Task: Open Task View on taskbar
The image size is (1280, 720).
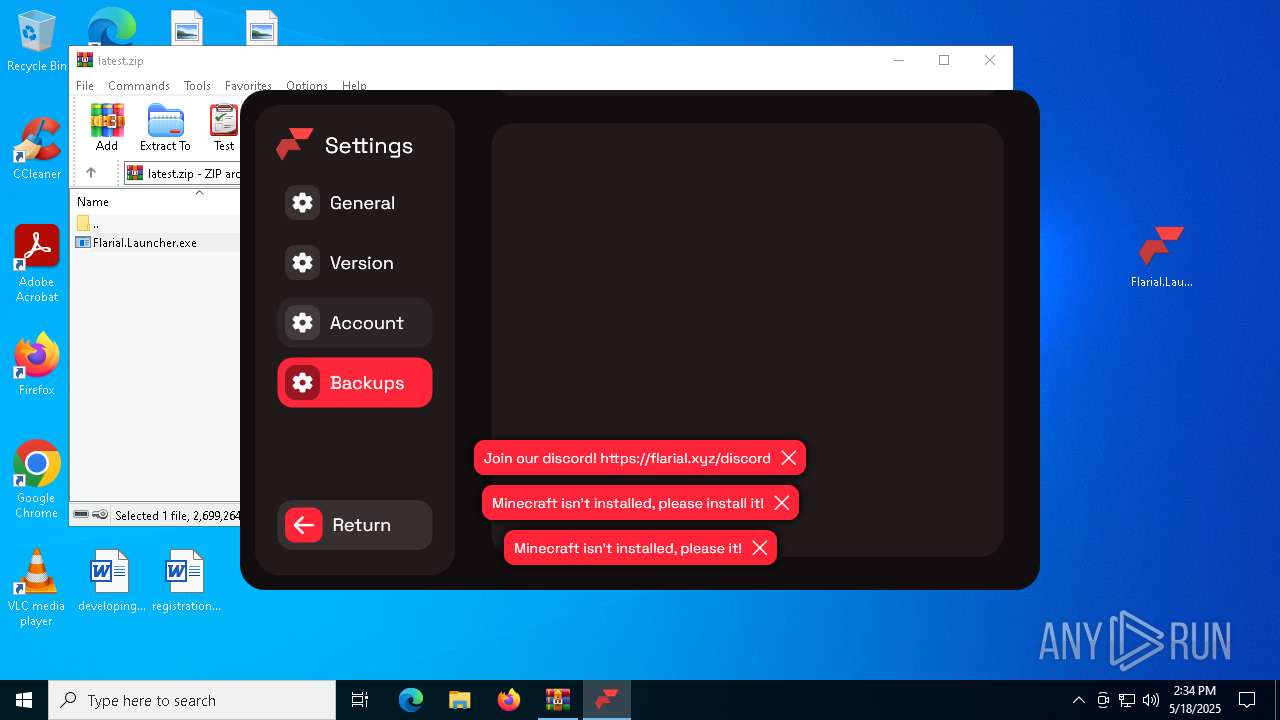Action: pyautogui.click(x=360, y=700)
